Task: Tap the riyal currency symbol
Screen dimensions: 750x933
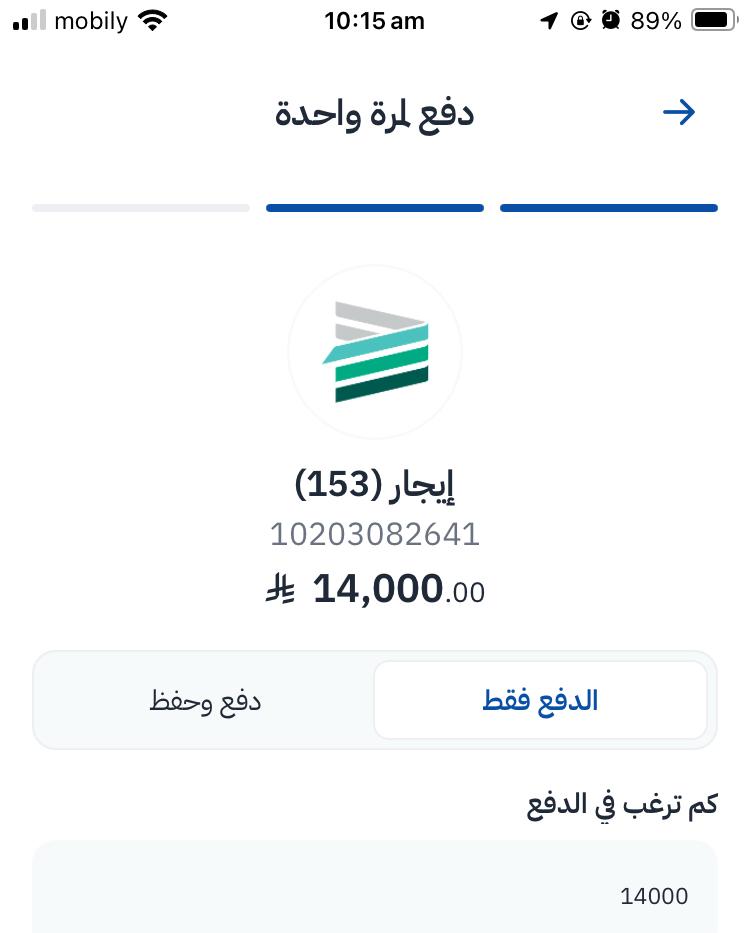Action: [278, 591]
